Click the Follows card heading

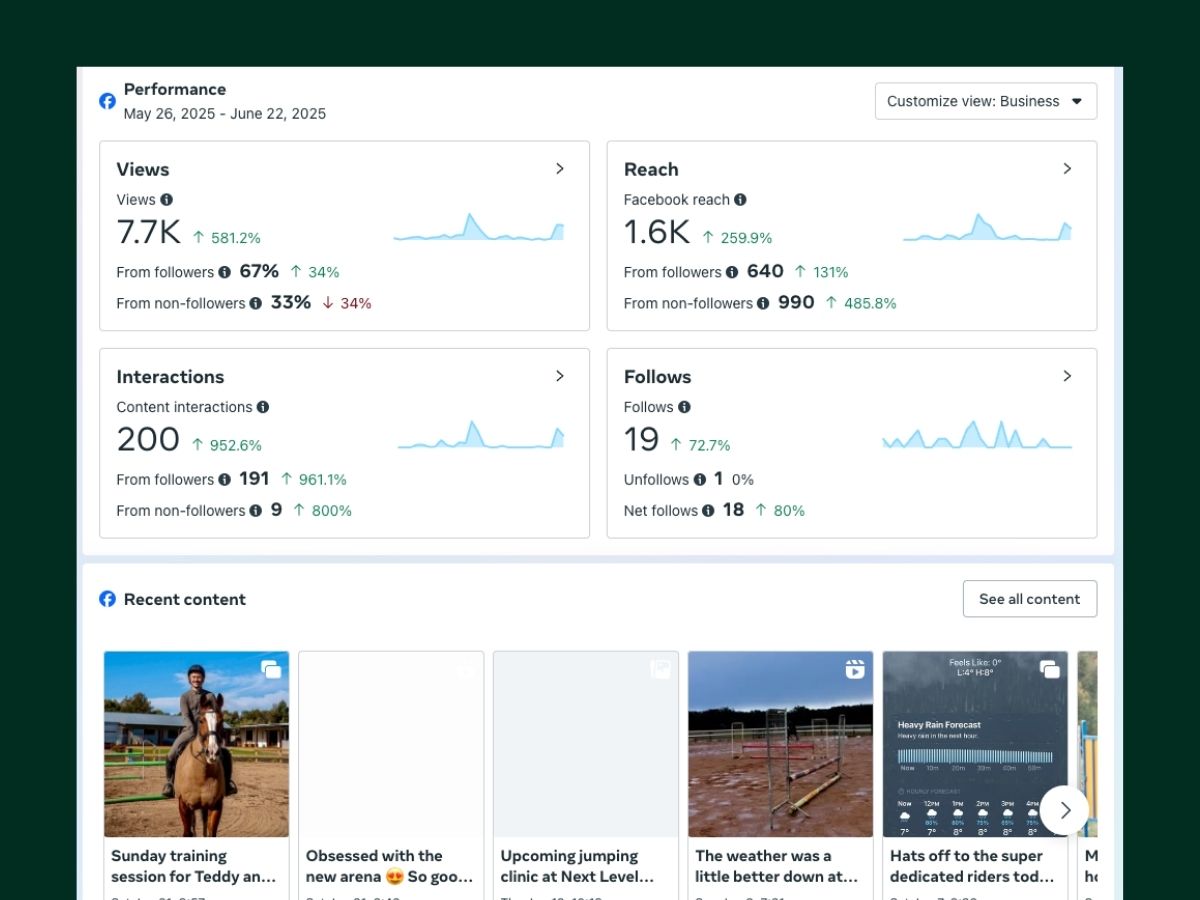658,376
